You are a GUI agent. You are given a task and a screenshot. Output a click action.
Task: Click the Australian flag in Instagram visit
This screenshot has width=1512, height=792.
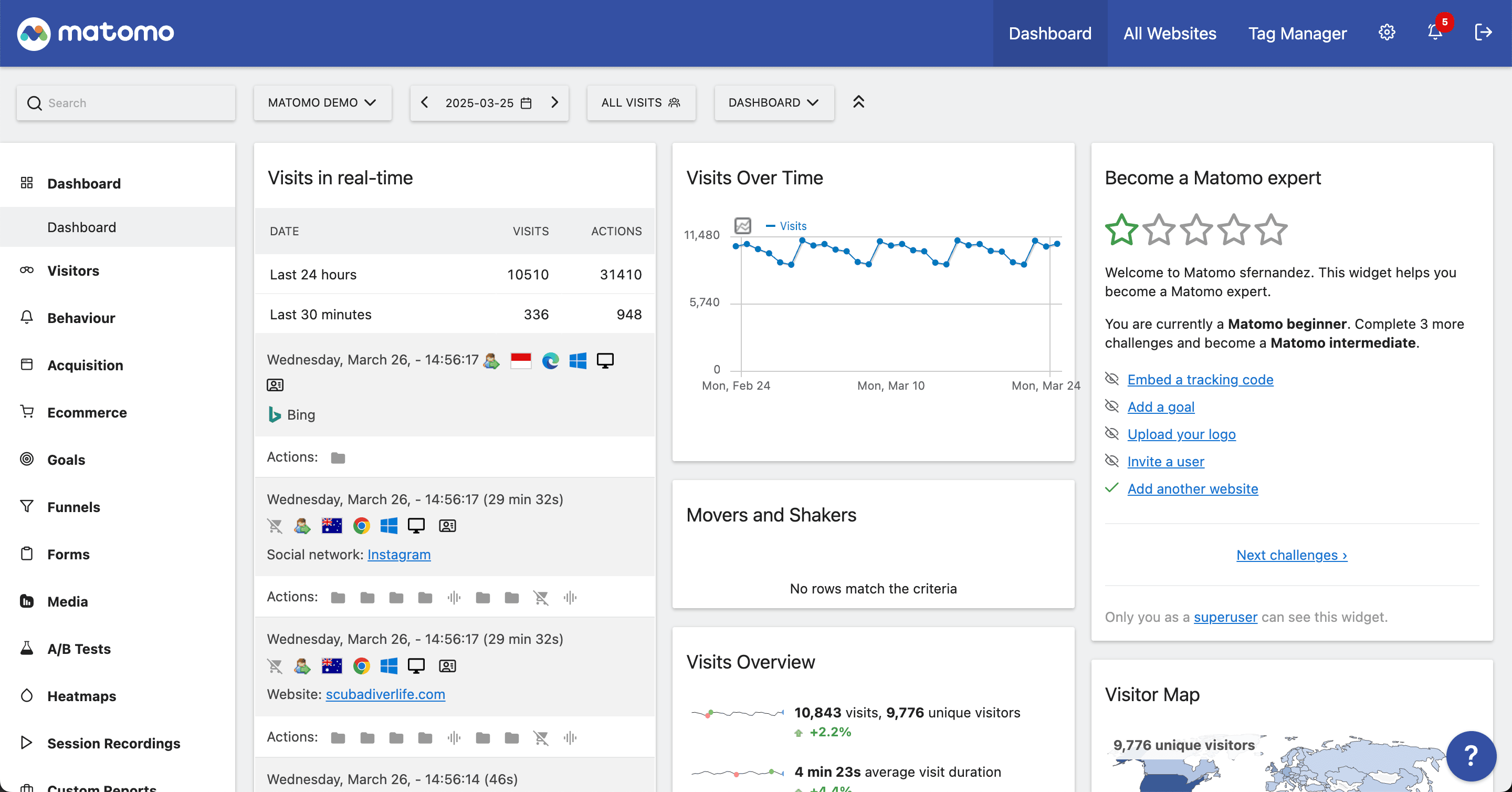332,525
